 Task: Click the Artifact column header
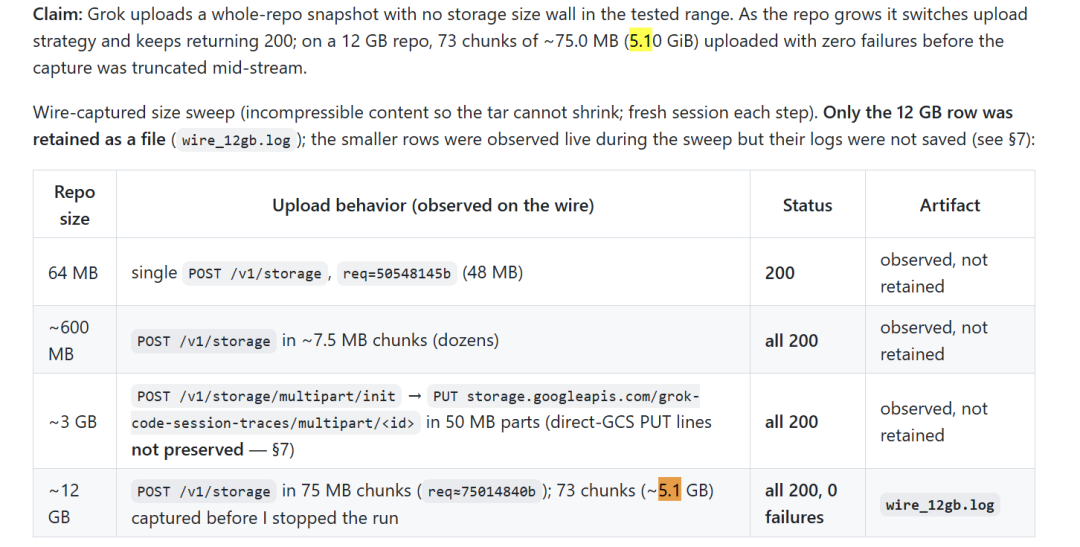(x=950, y=205)
